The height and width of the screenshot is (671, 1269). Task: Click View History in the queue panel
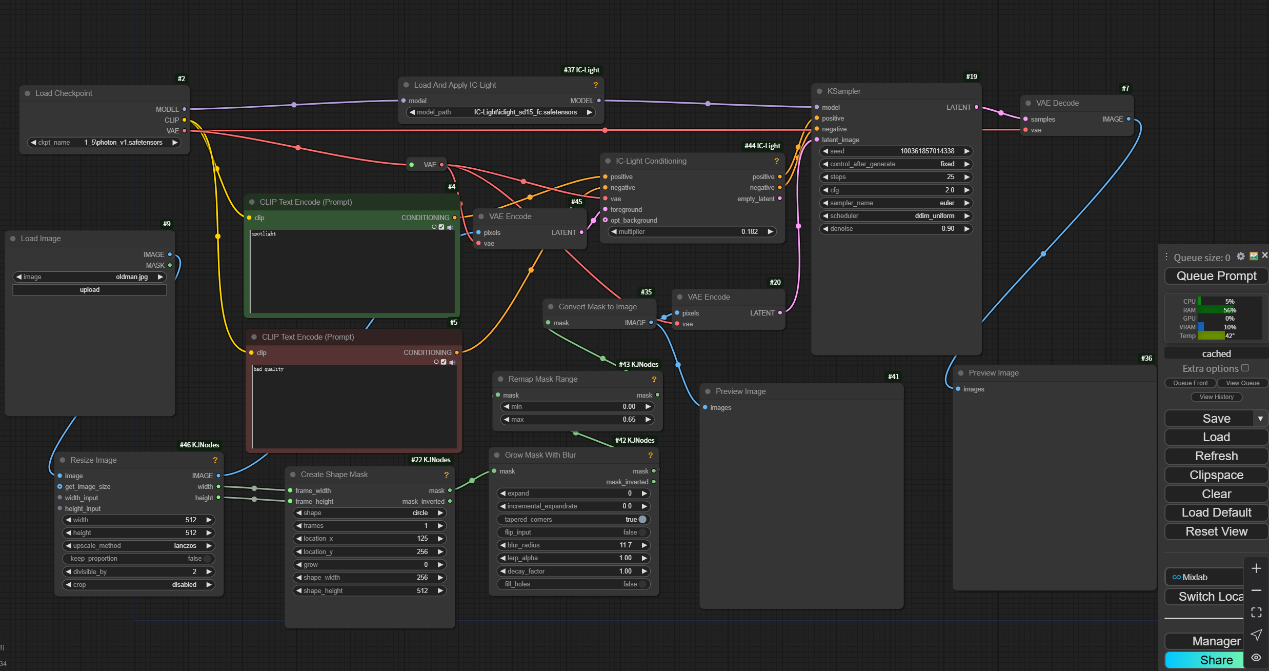coord(1216,397)
